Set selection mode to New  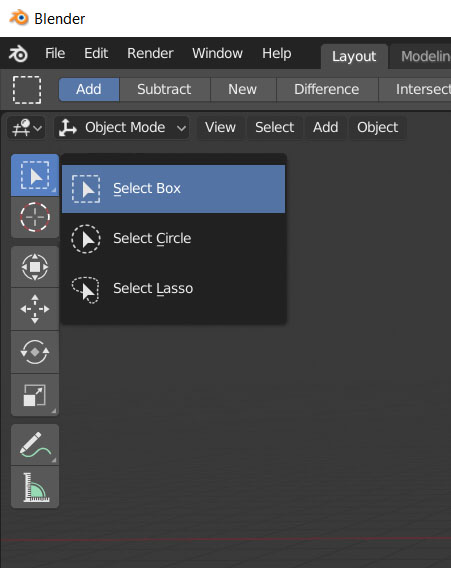click(x=243, y=89)
